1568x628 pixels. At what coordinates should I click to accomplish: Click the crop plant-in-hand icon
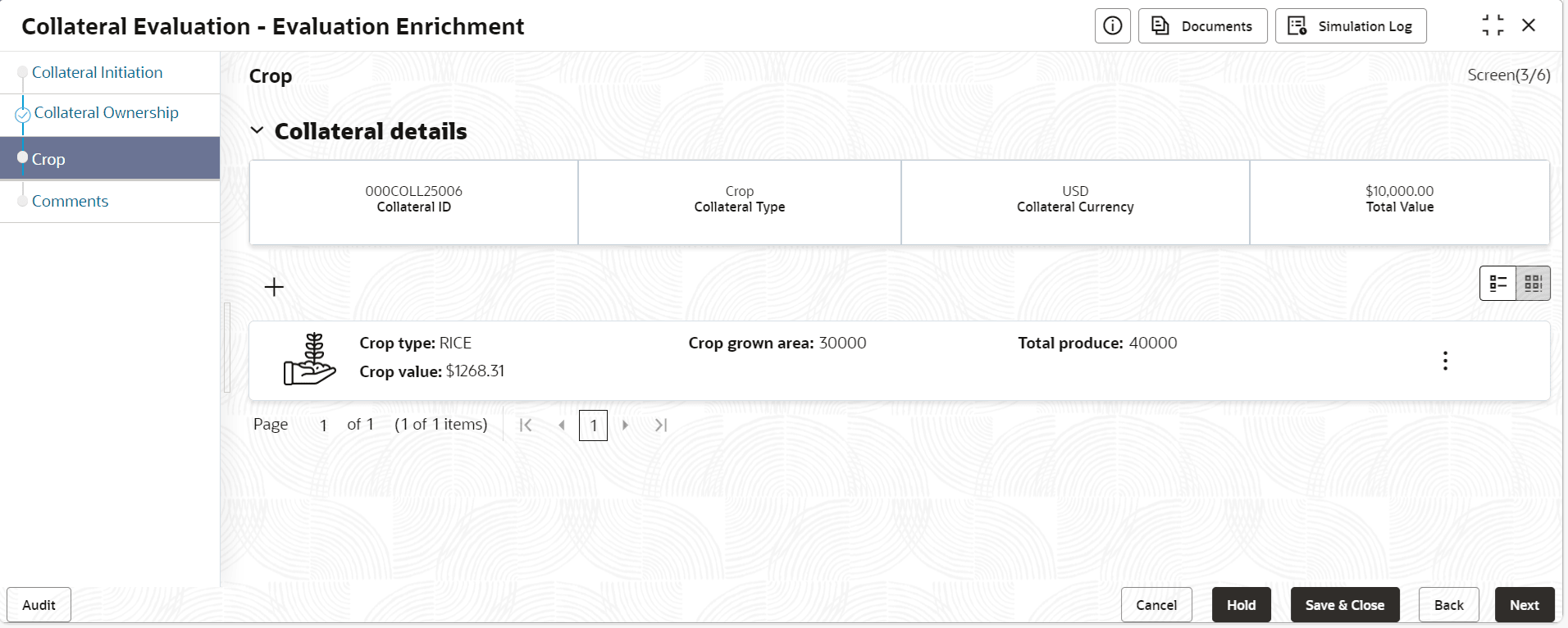(x=309, y=359)
